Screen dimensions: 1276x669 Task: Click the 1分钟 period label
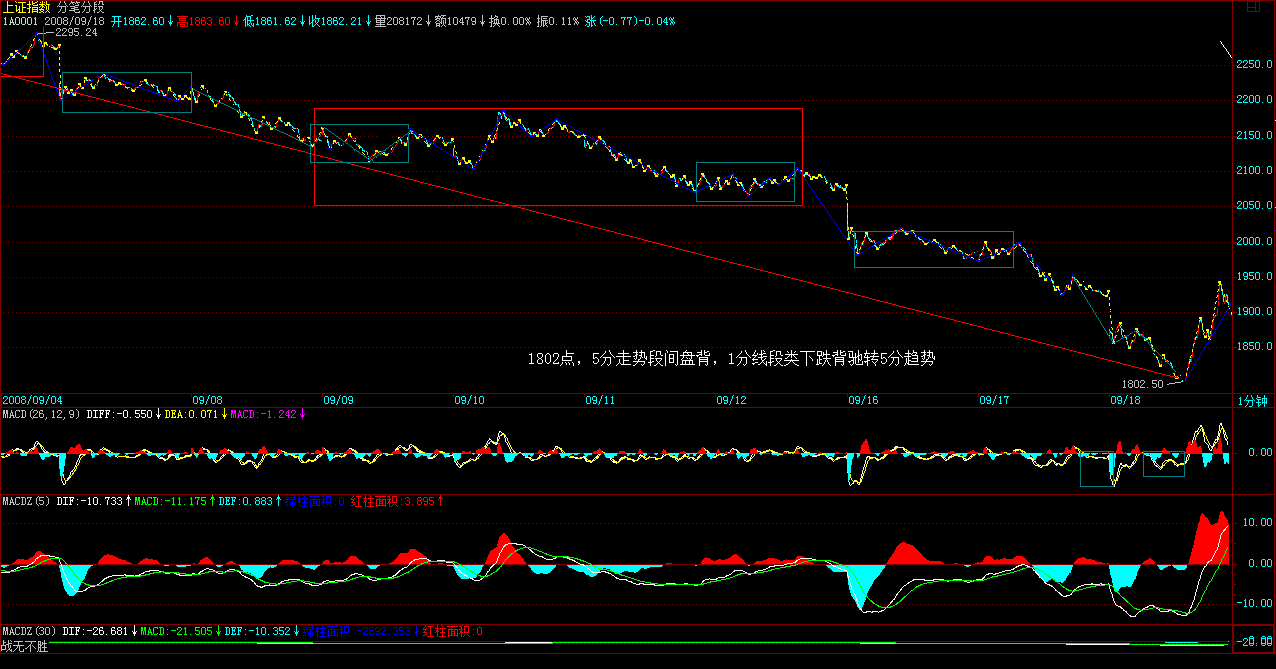[x=1253, y=400]
